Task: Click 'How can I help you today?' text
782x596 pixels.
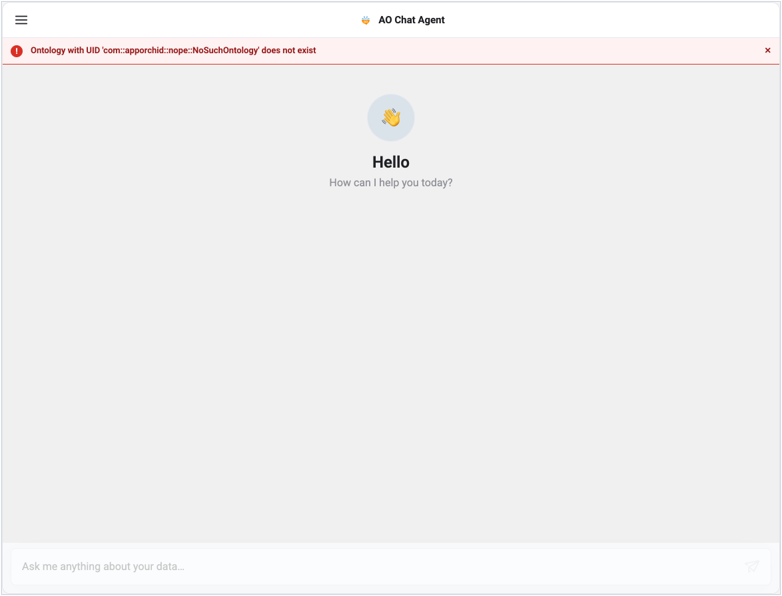Action: click(391, 183)
